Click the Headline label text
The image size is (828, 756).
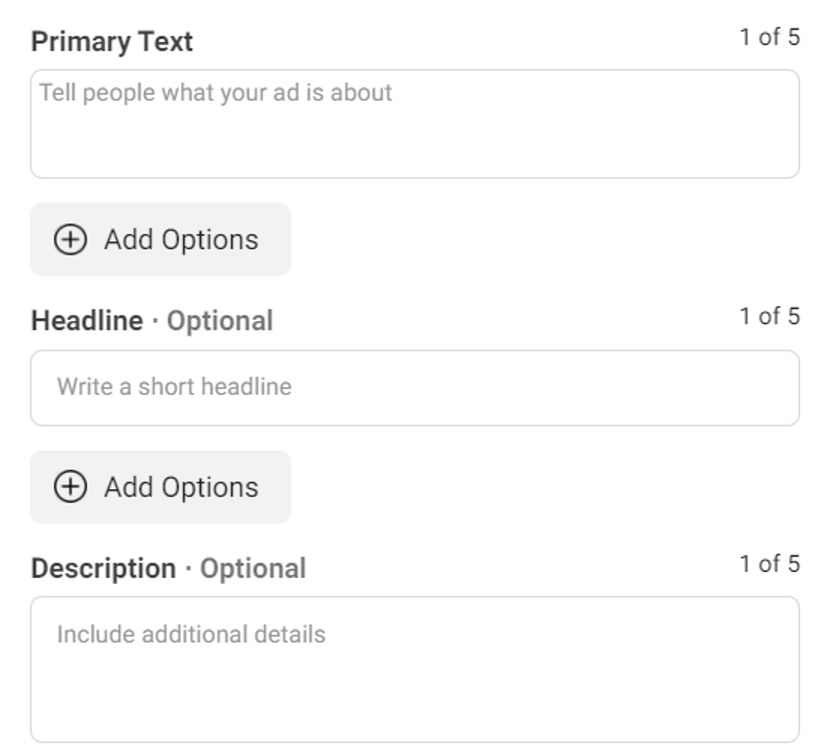click(x=87, y=321)
